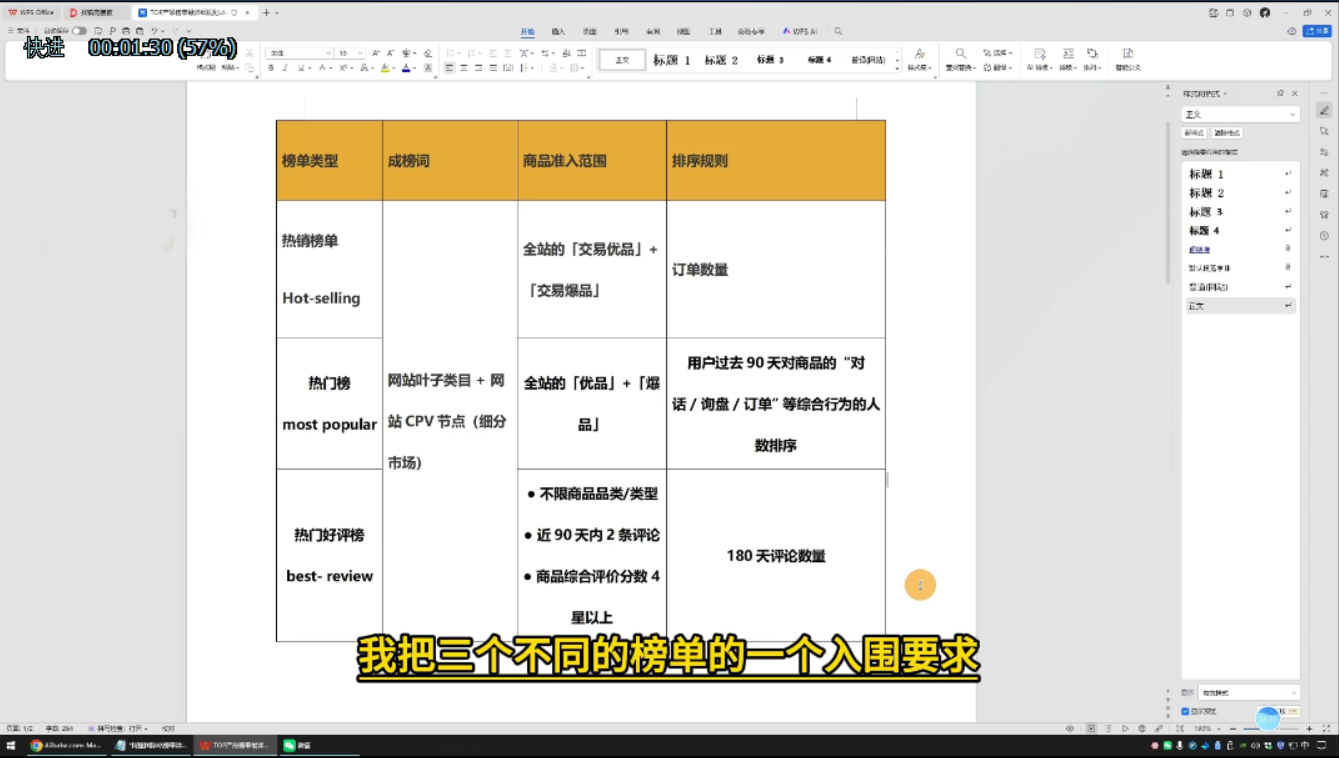Toggle the auto-save switch

(x=78, y=31)
